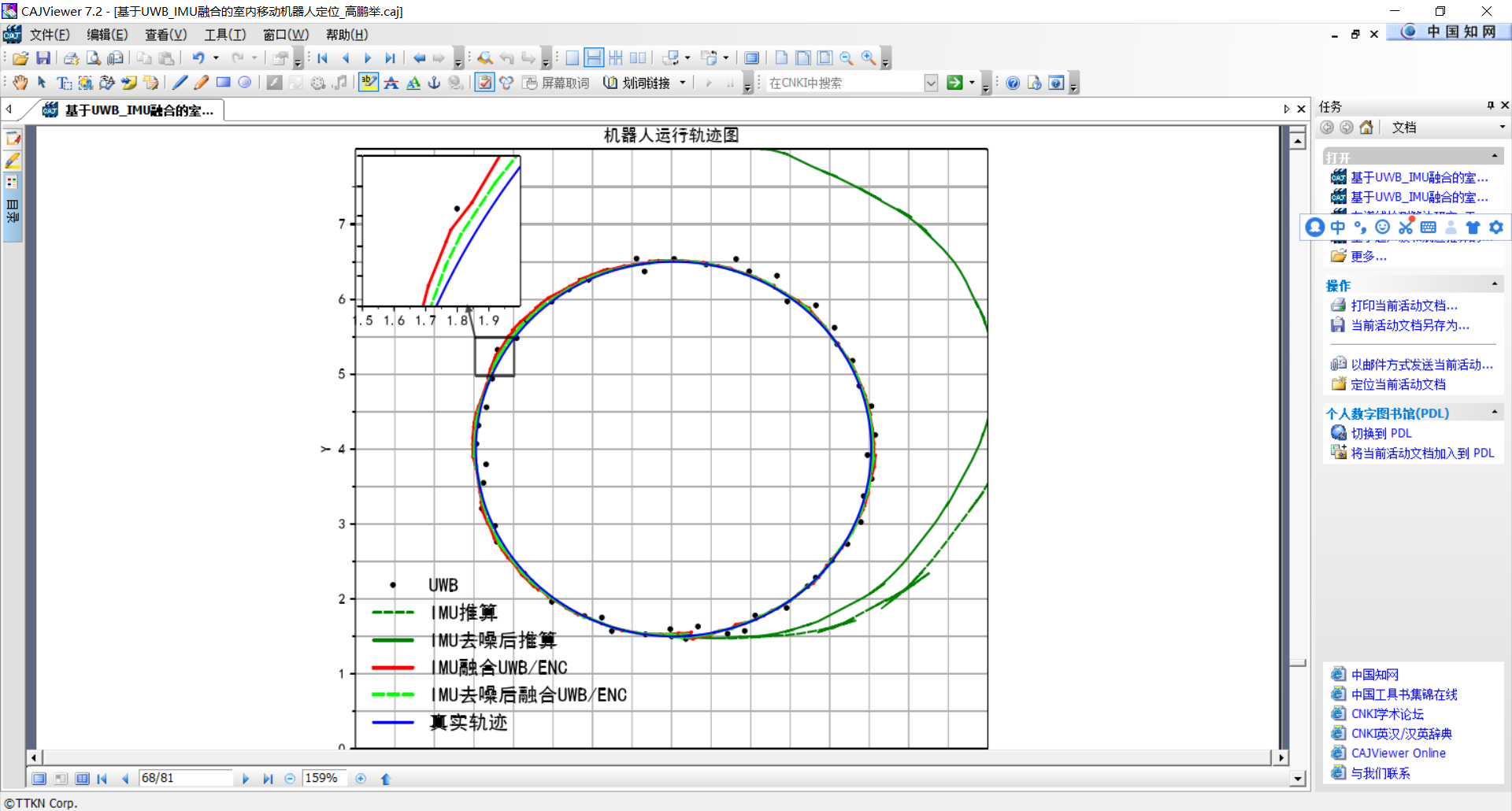The image size is (1512, 811).
Task: Jump to last page with toolbar icon
Action: point(391,57)
